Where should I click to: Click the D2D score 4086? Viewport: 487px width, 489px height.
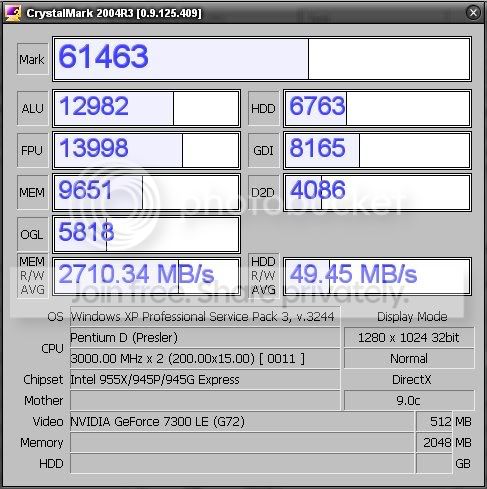click(377, 192)
